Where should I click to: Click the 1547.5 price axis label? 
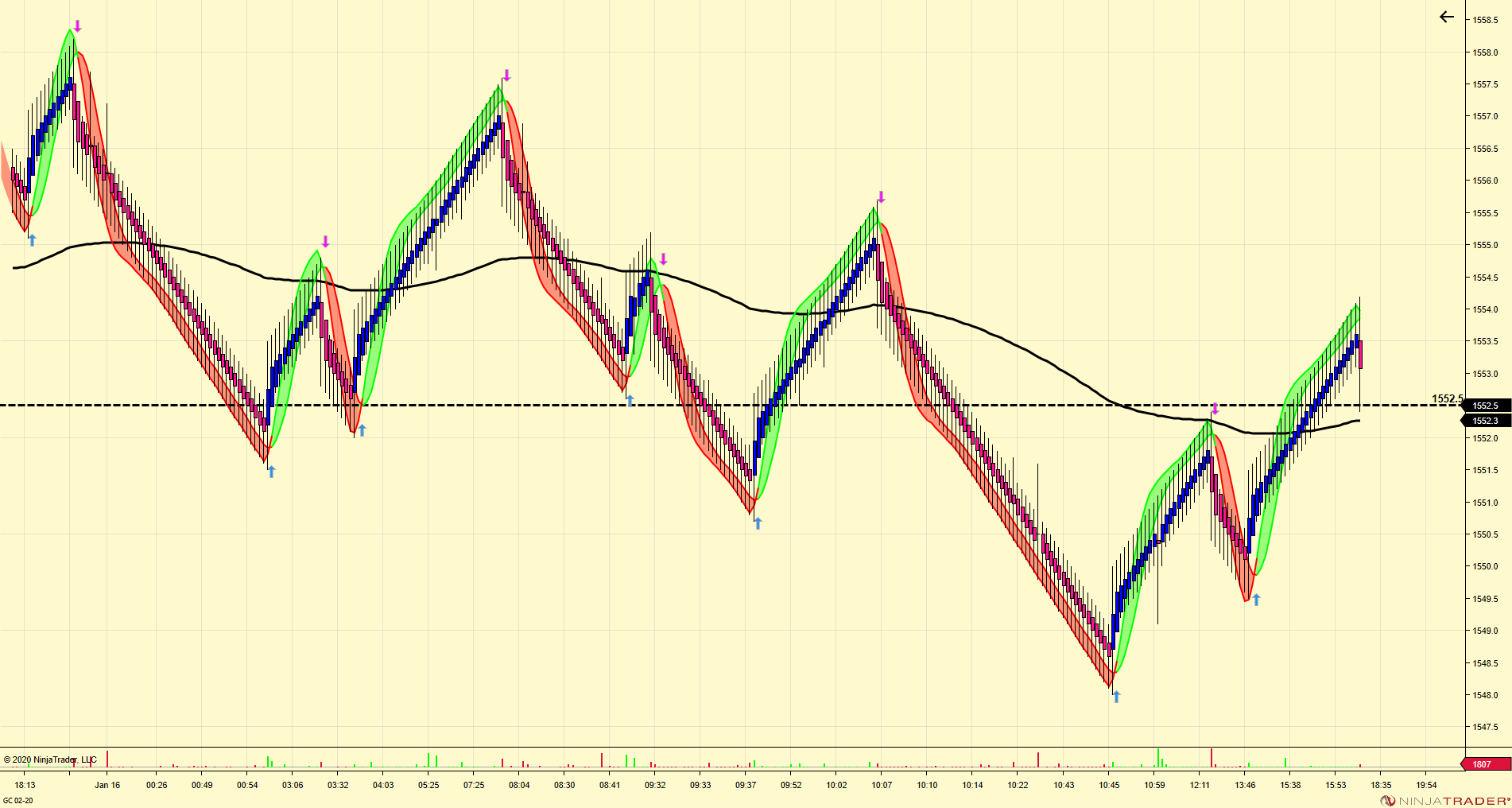pyautogui.click(x=1485, y=727)
